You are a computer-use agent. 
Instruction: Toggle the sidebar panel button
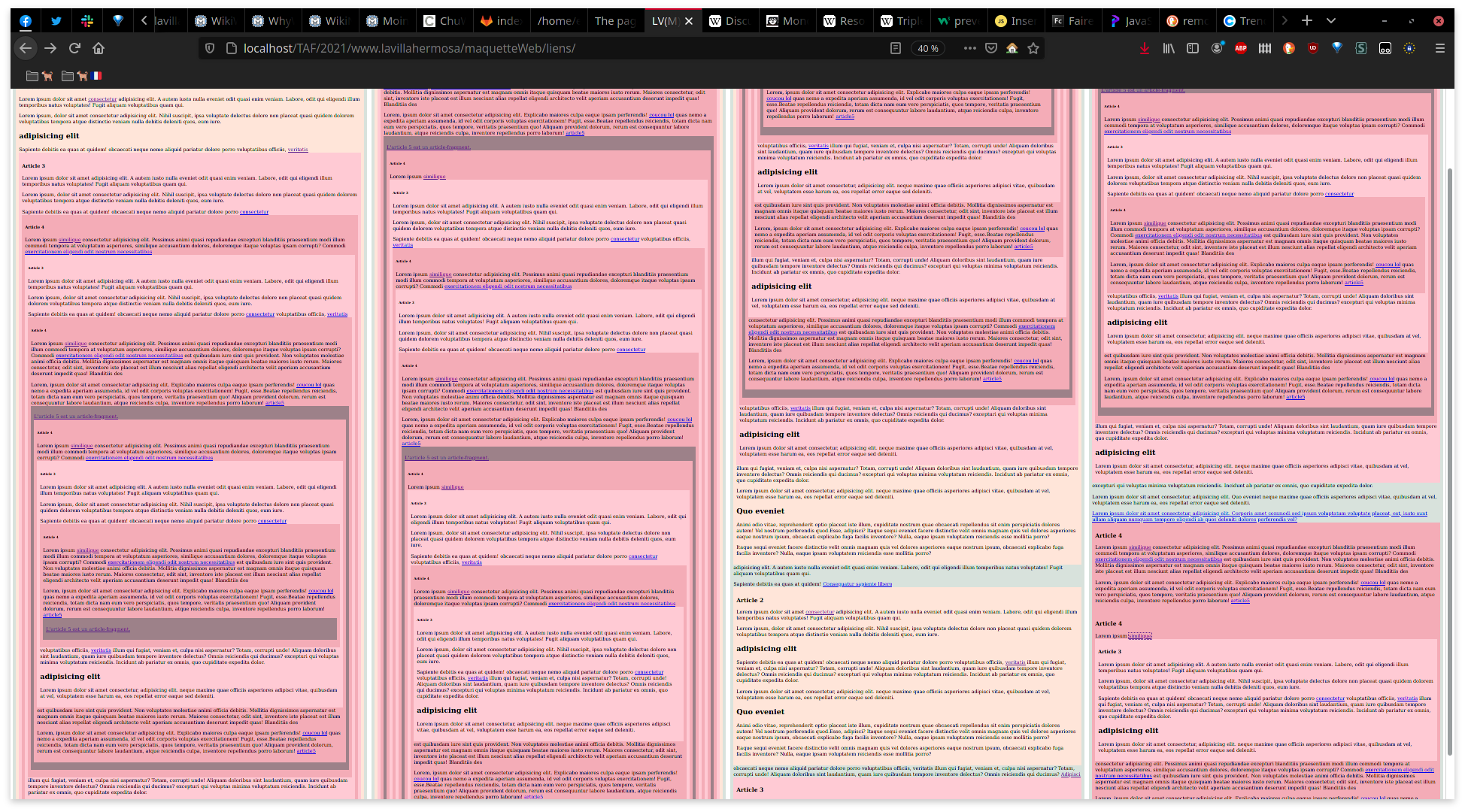coord(1193,48)
